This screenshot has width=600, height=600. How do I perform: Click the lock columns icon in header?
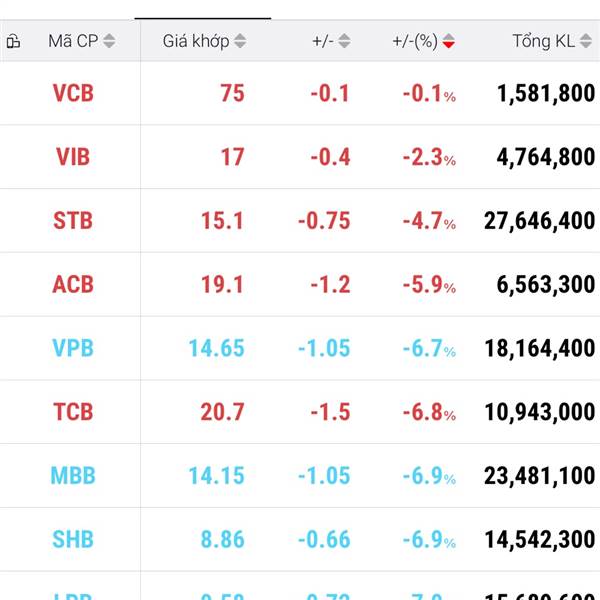[x=13, y=41]
